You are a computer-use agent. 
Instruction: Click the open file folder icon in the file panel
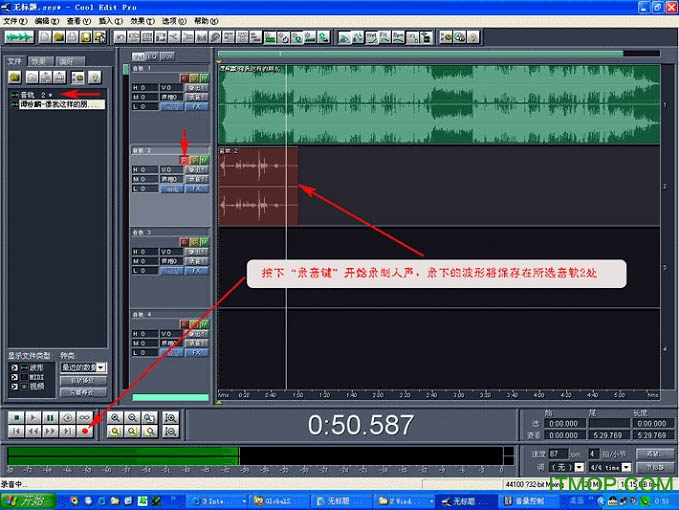pos(16,77)
